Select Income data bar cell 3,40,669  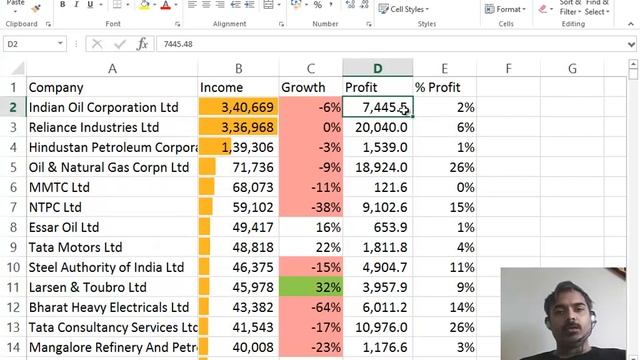point(239,107)
